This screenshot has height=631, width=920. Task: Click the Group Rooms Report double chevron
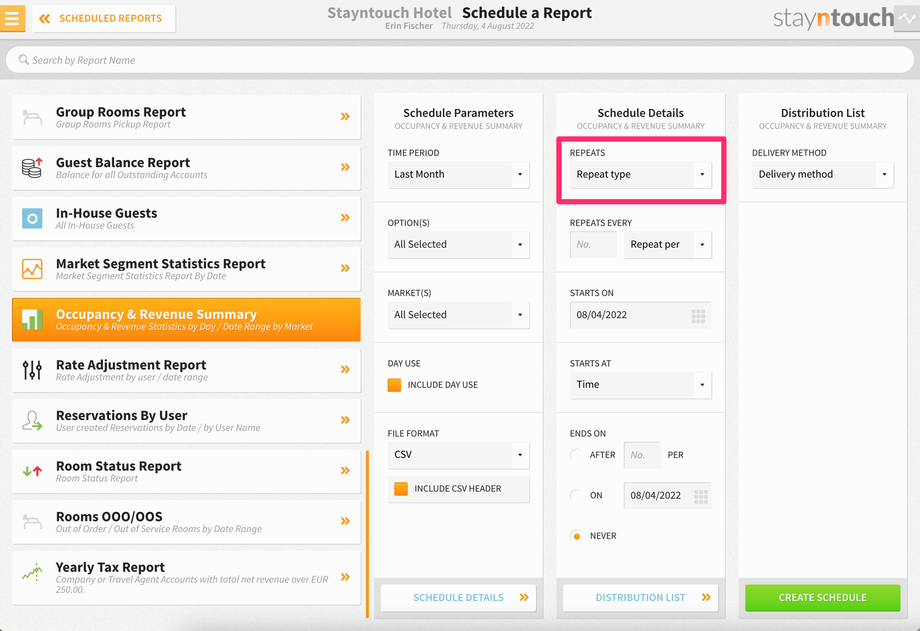click(x=345, y=117)
